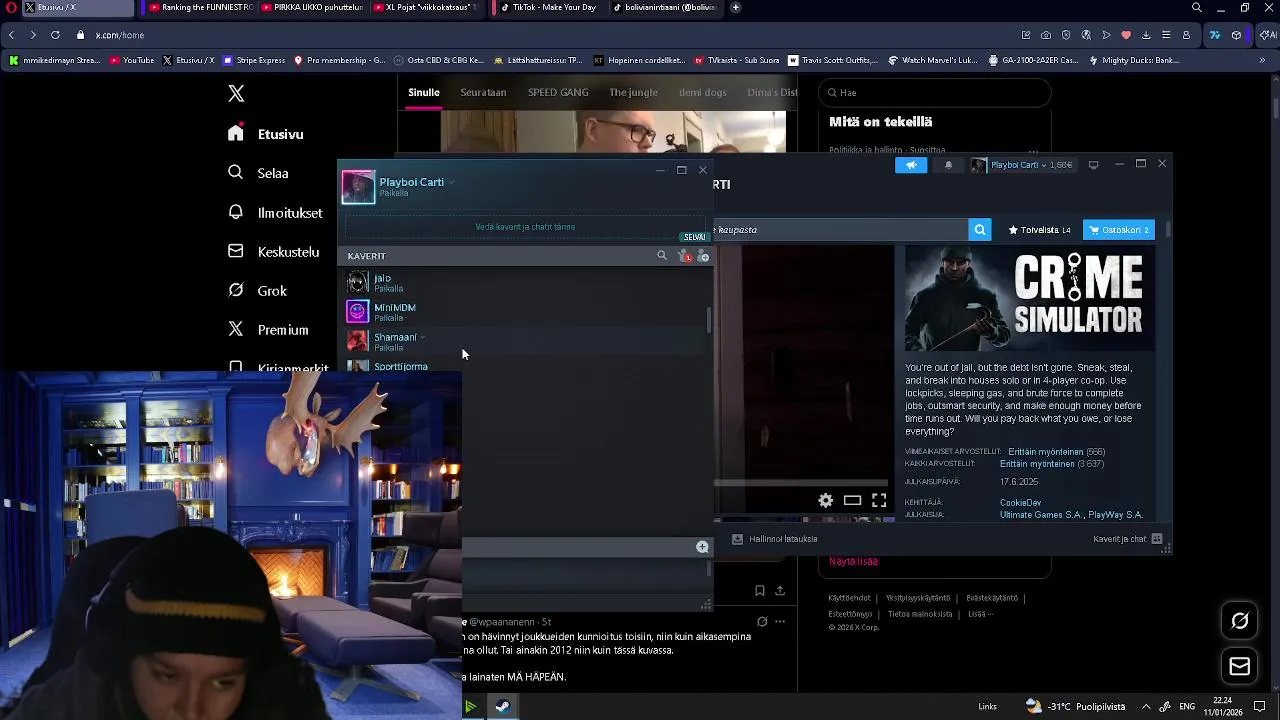This screenshot has width=1280, height=720.
Task: Open floating Grok button on X
Action: pos(1240,621)
